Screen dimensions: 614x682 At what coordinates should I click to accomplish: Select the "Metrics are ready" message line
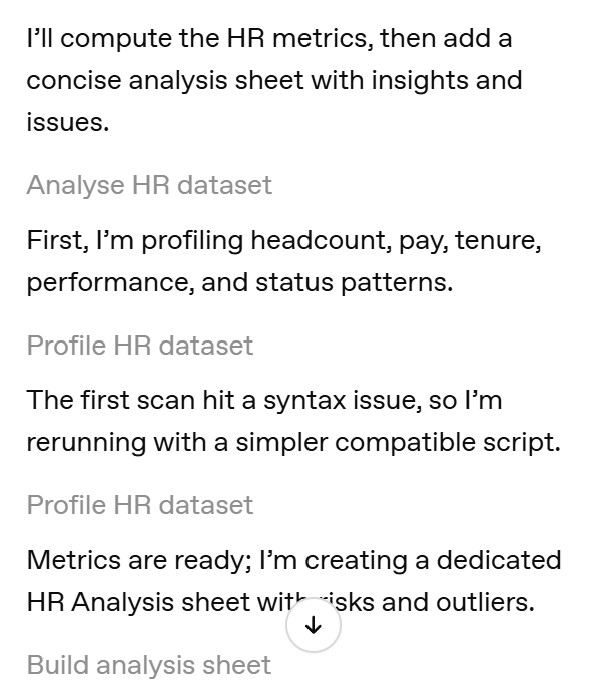click(294, 560)
